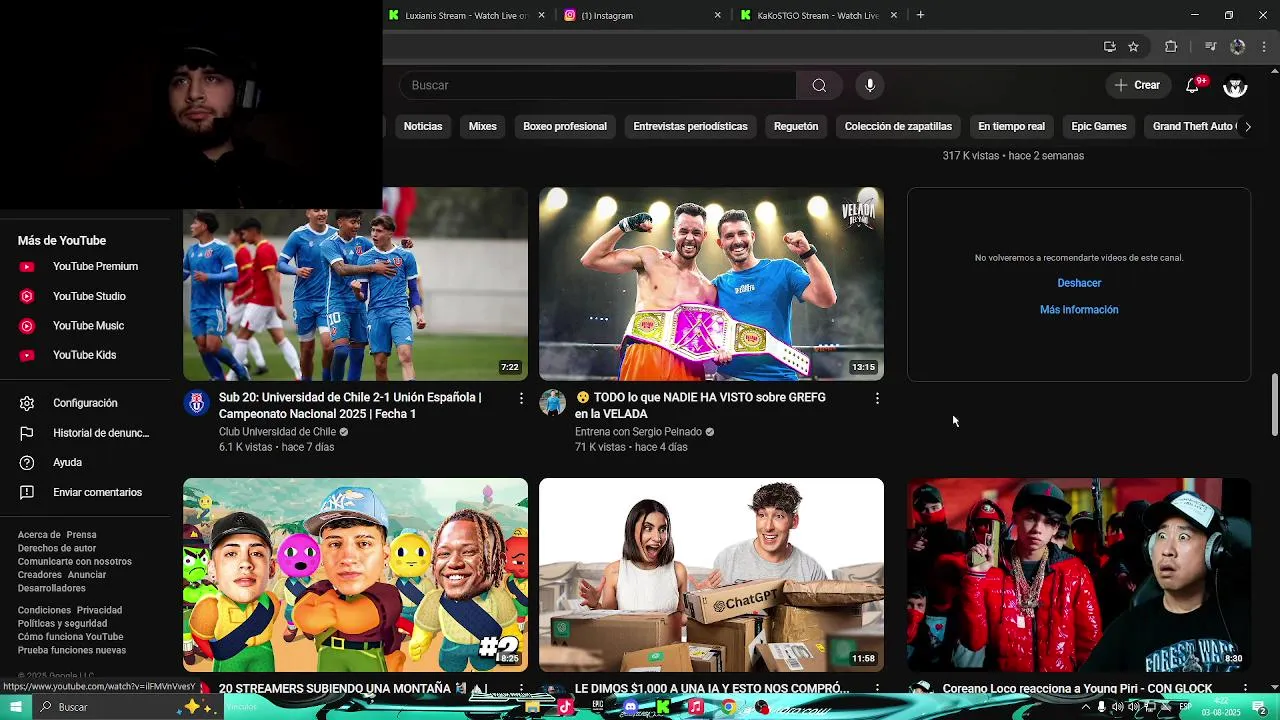Select the Reguetón filter chip
Image resolution: width=1280 pixels, height=720 pixels.
(x=796, y=126)
